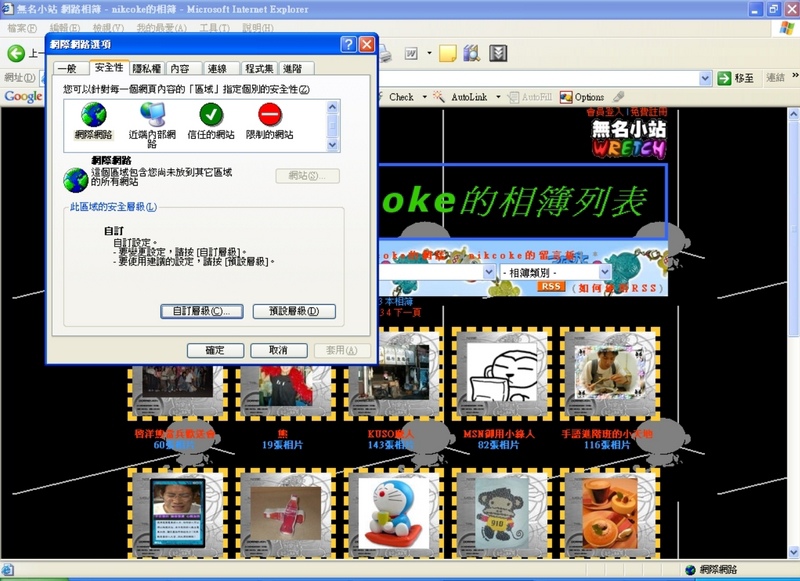Click the yellow note icon in toolbar
Screen dimensions: 800x581
[447, 53]
